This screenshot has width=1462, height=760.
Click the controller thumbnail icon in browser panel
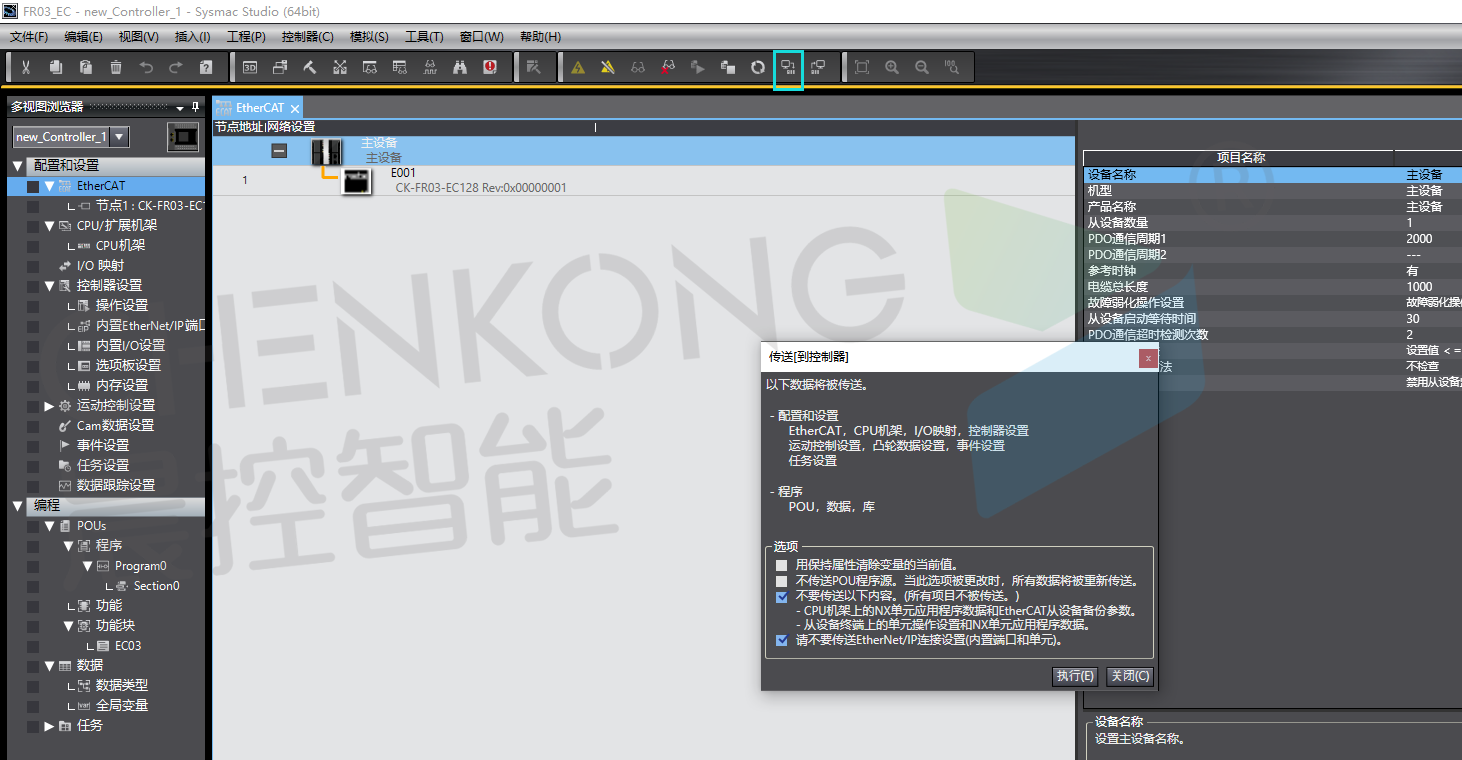tap(183, 137)
